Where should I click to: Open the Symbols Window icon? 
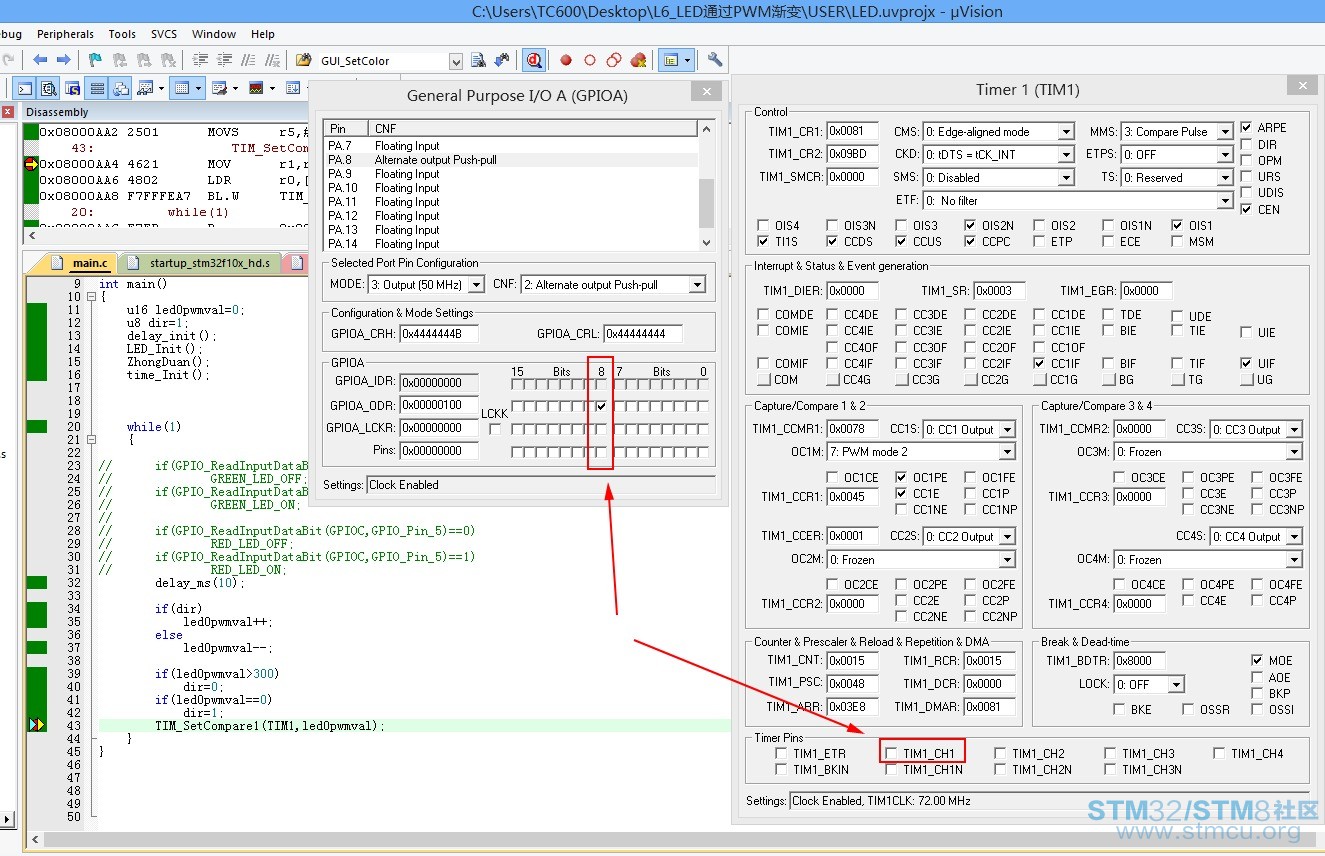click(x=72, y=88)
